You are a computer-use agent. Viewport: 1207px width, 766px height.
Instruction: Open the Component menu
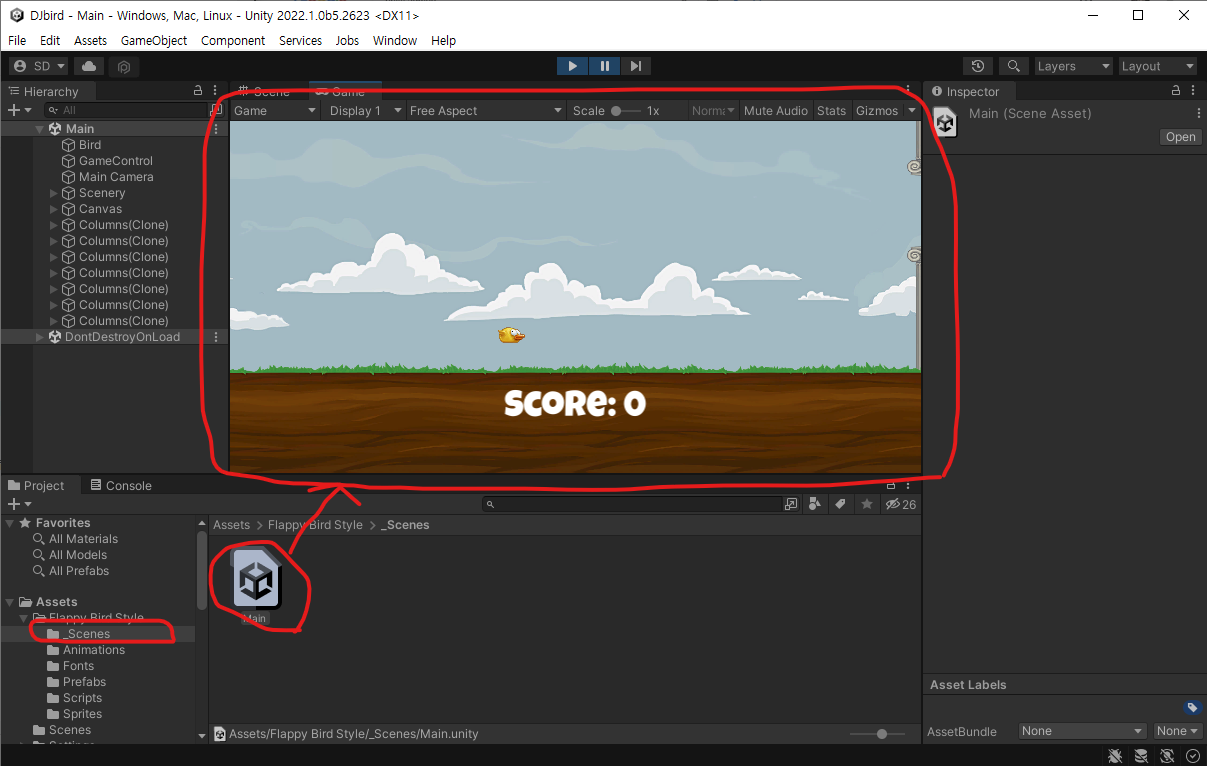[233, 40]
